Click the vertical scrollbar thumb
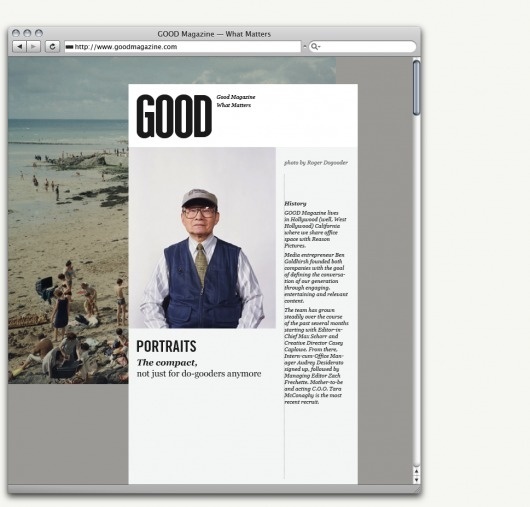Screen dimensions: 530x507 (x=416, y=87)
